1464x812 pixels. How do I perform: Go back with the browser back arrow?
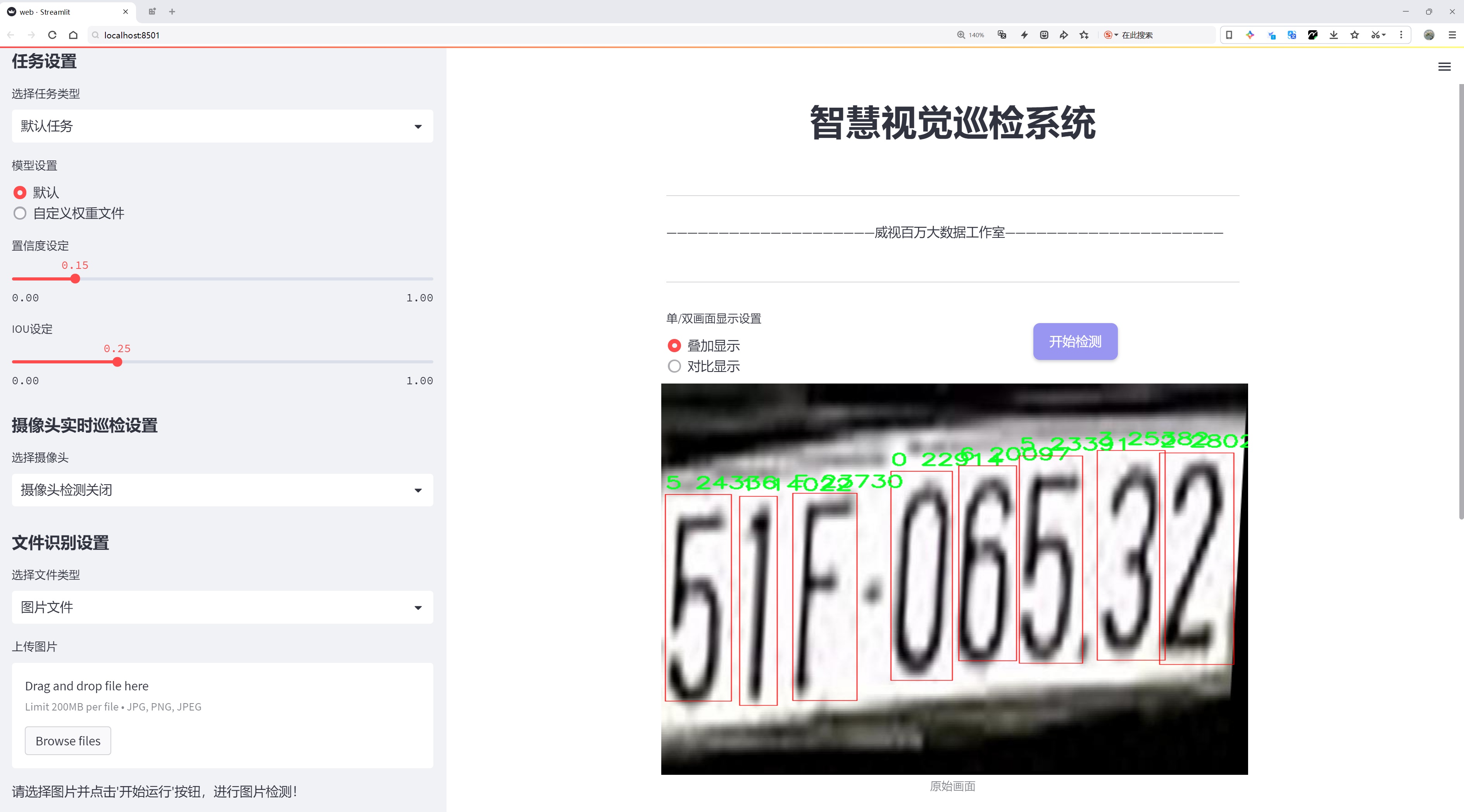[11, 35]
